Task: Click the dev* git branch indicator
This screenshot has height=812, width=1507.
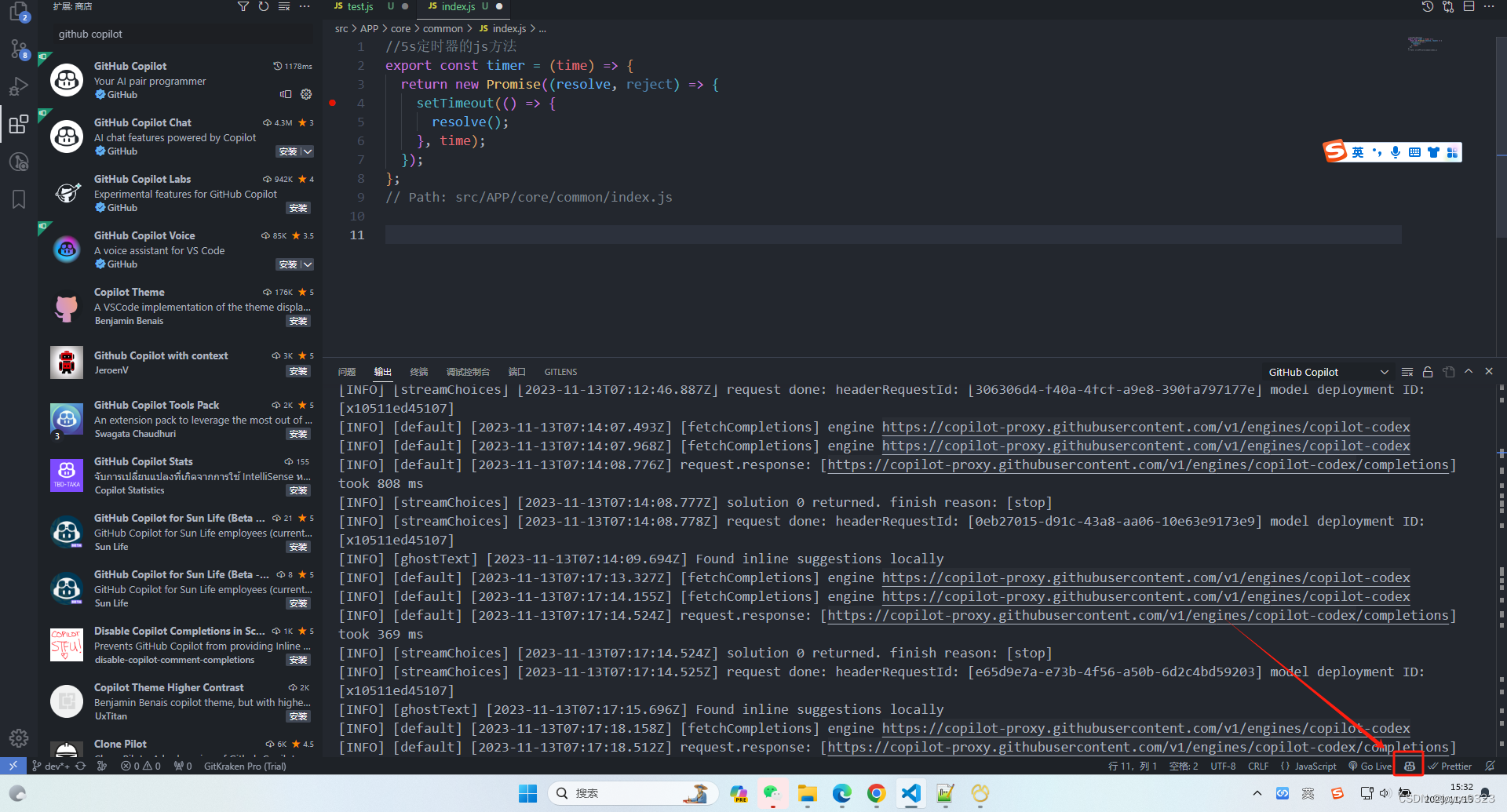Action: (x=51, y=766)
